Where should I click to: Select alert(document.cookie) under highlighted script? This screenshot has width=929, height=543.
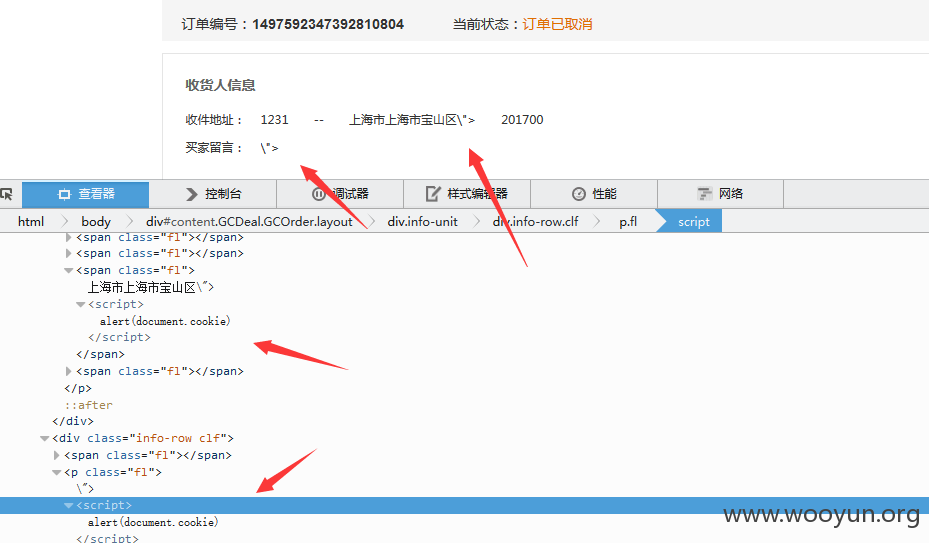click(x=153, y=522)
